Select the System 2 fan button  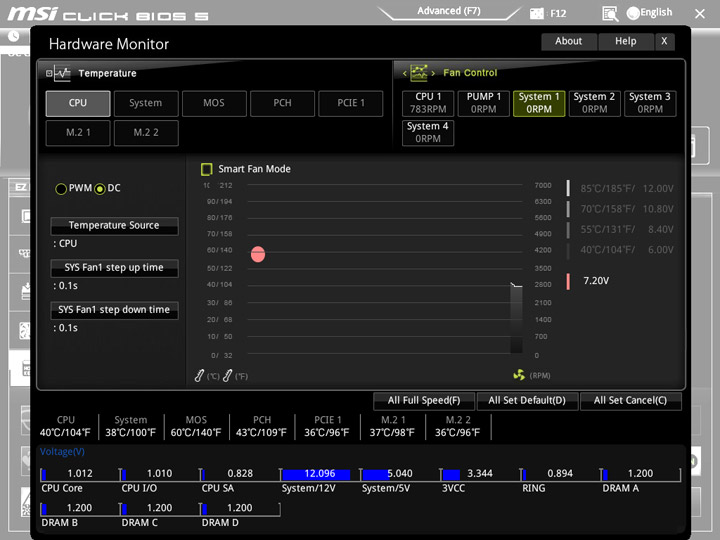[595, 103]
